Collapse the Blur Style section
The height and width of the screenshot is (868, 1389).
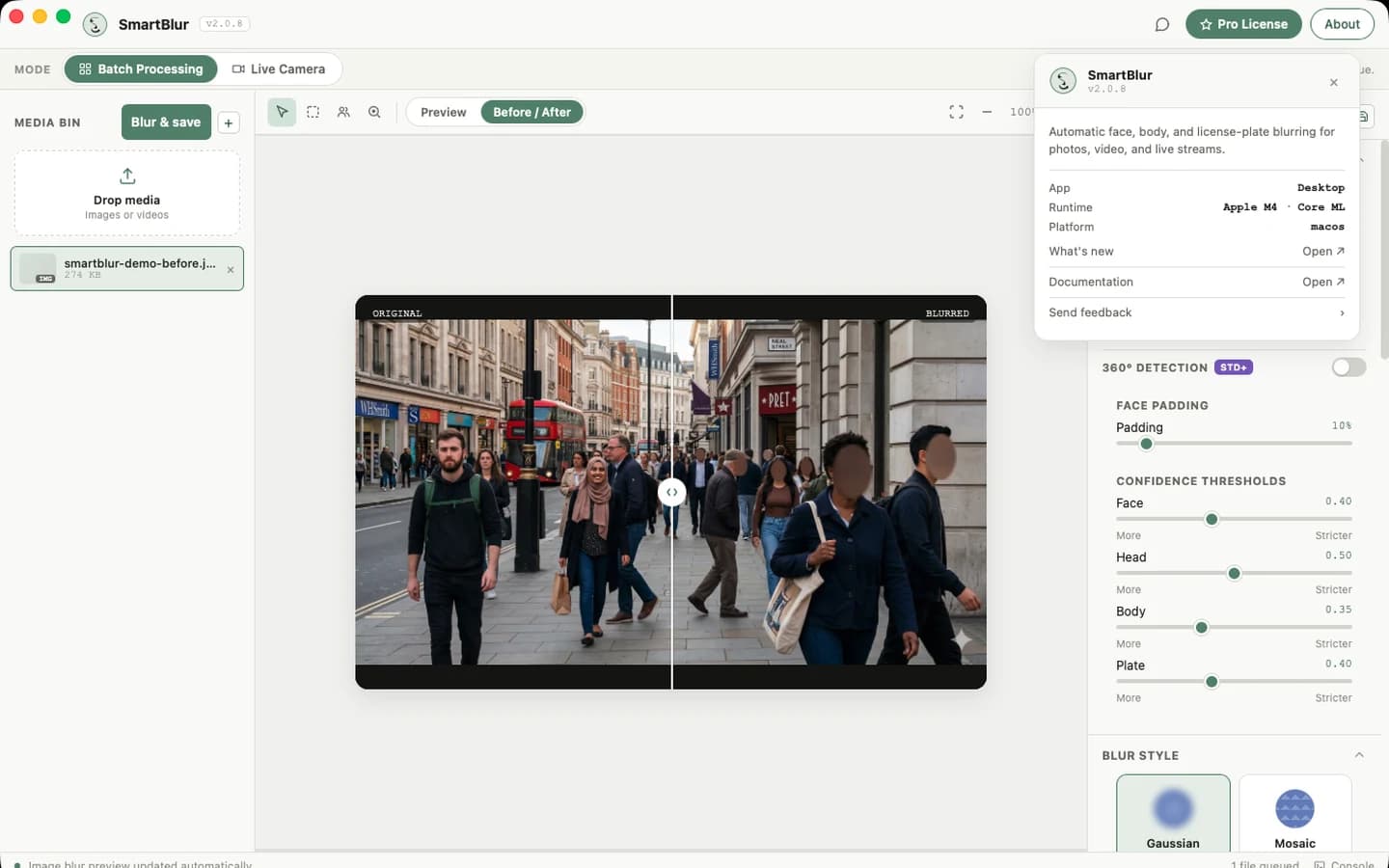point(1359,755)
